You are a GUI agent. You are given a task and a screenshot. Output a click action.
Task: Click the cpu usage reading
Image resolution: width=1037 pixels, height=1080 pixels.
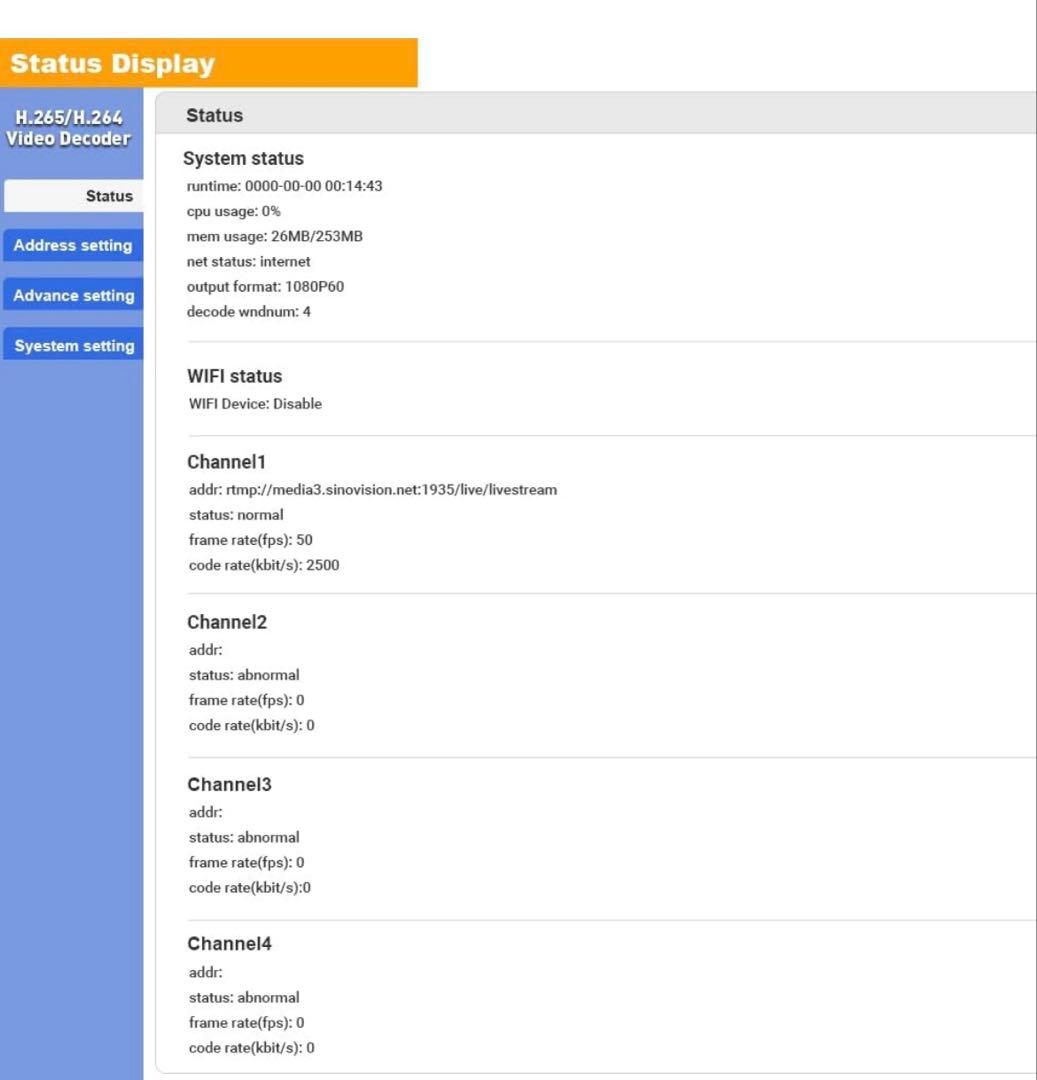(x=233, y=211)
